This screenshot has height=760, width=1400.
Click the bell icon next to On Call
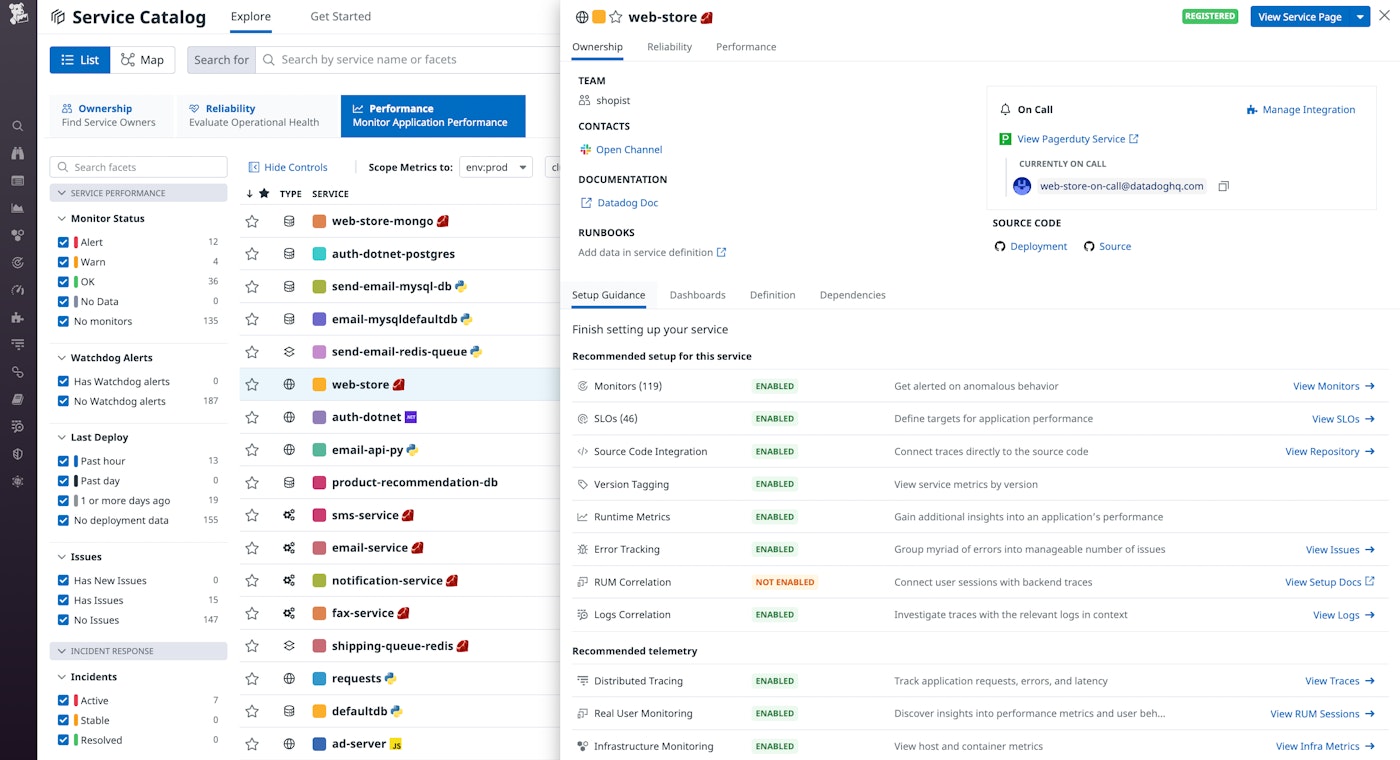pyautogui.click(x=1005, y=110)
